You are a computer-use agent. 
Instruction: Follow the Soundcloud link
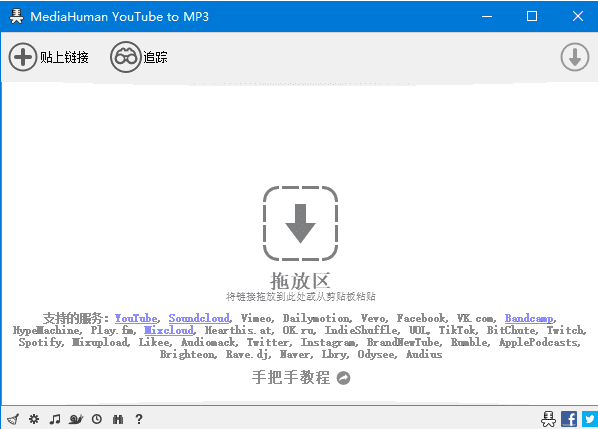coord(199,318)
